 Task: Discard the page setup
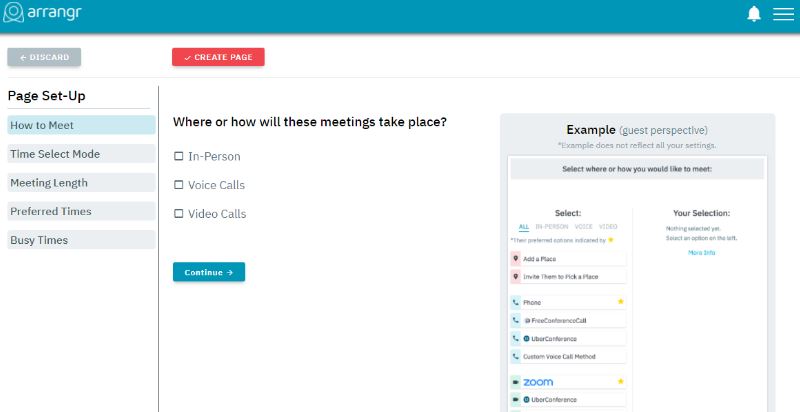pyautogui.click(x=44, y=57)
